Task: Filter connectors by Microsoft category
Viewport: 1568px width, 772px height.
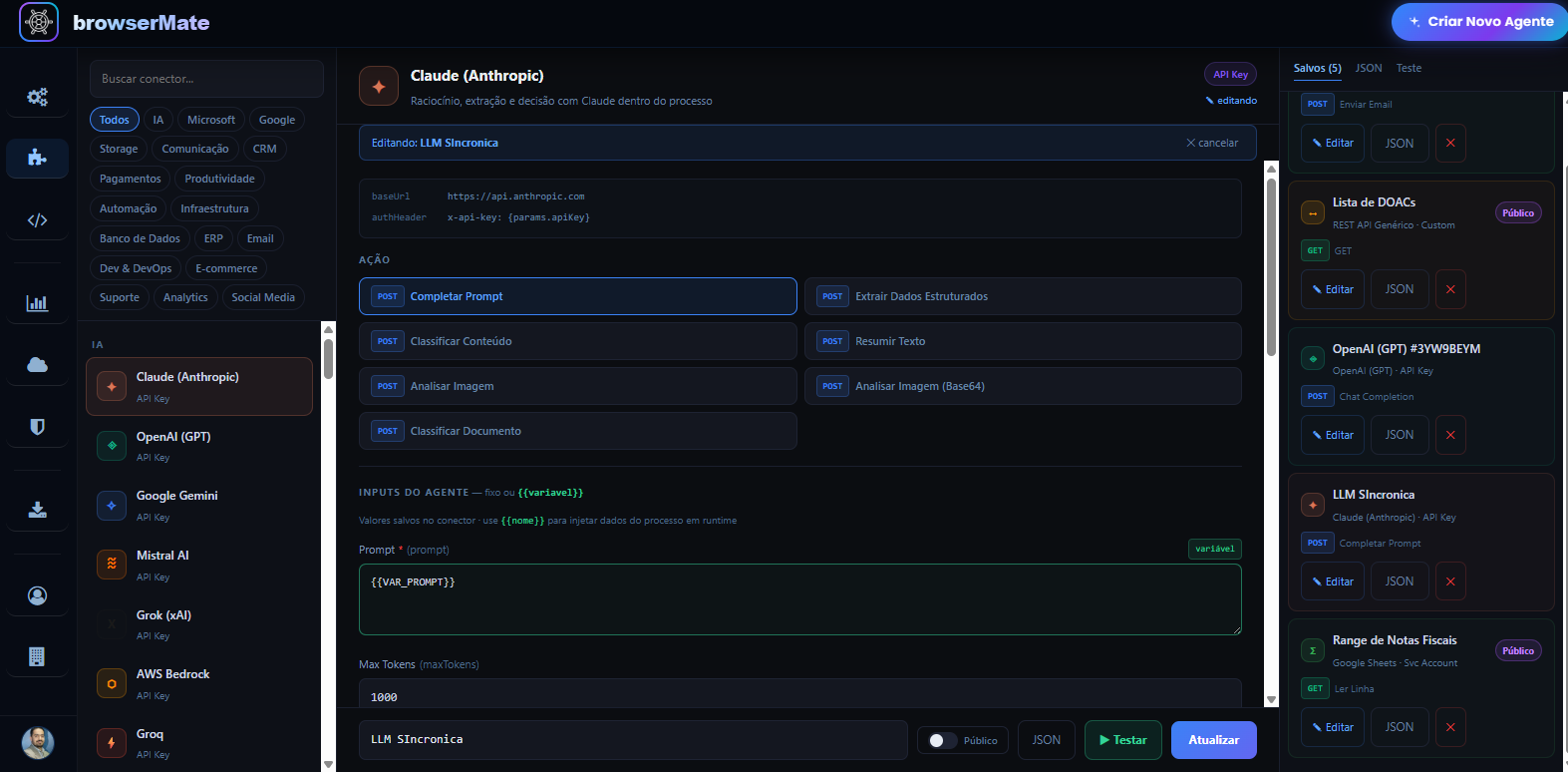Action: click(211, 120)
